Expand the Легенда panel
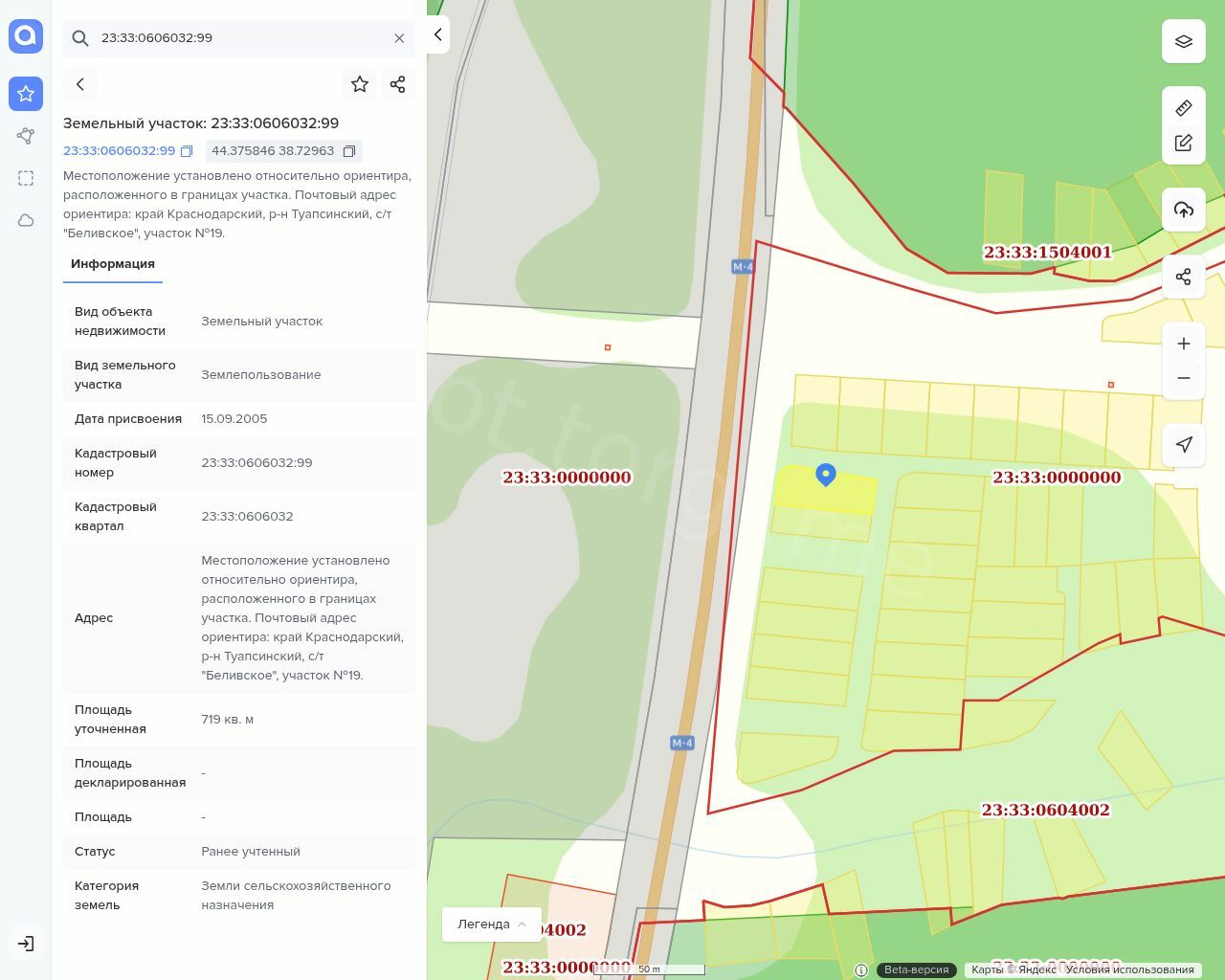 coord(492,924)
